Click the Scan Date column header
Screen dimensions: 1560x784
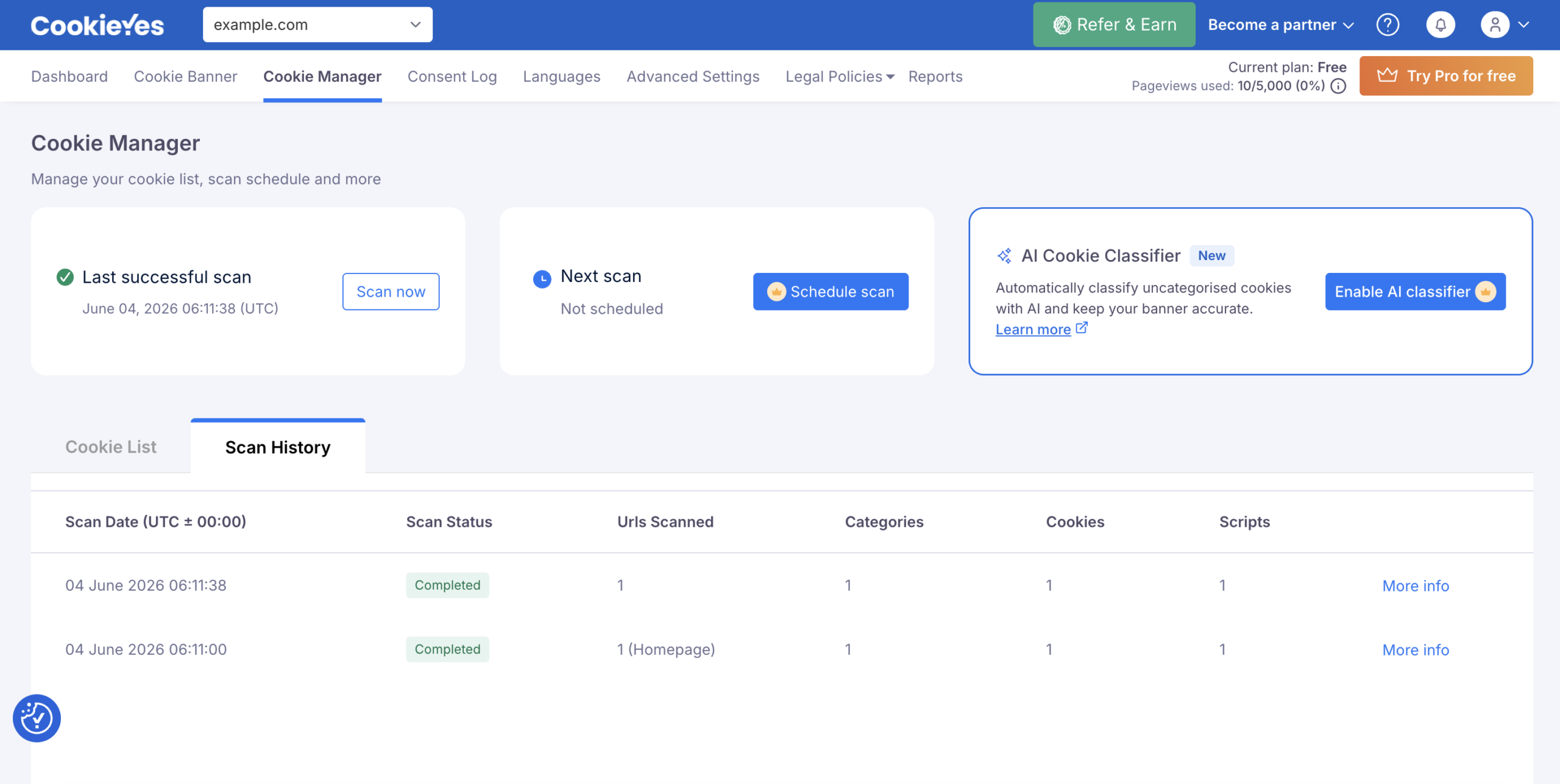tap(155, 522)
